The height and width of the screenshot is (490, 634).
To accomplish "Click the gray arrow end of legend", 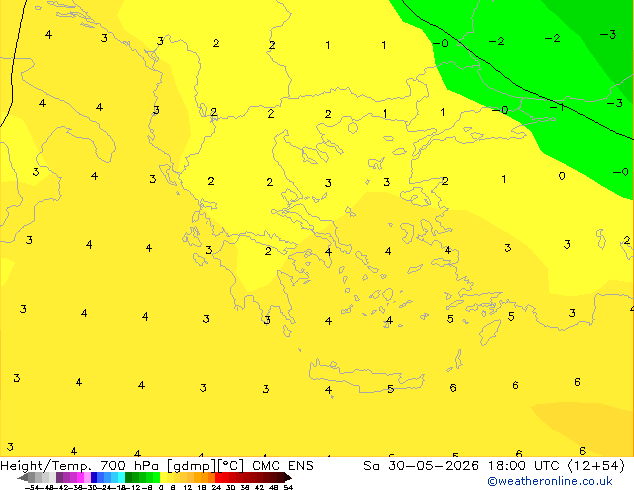I will pyautogui.click(x=23, y=477).
